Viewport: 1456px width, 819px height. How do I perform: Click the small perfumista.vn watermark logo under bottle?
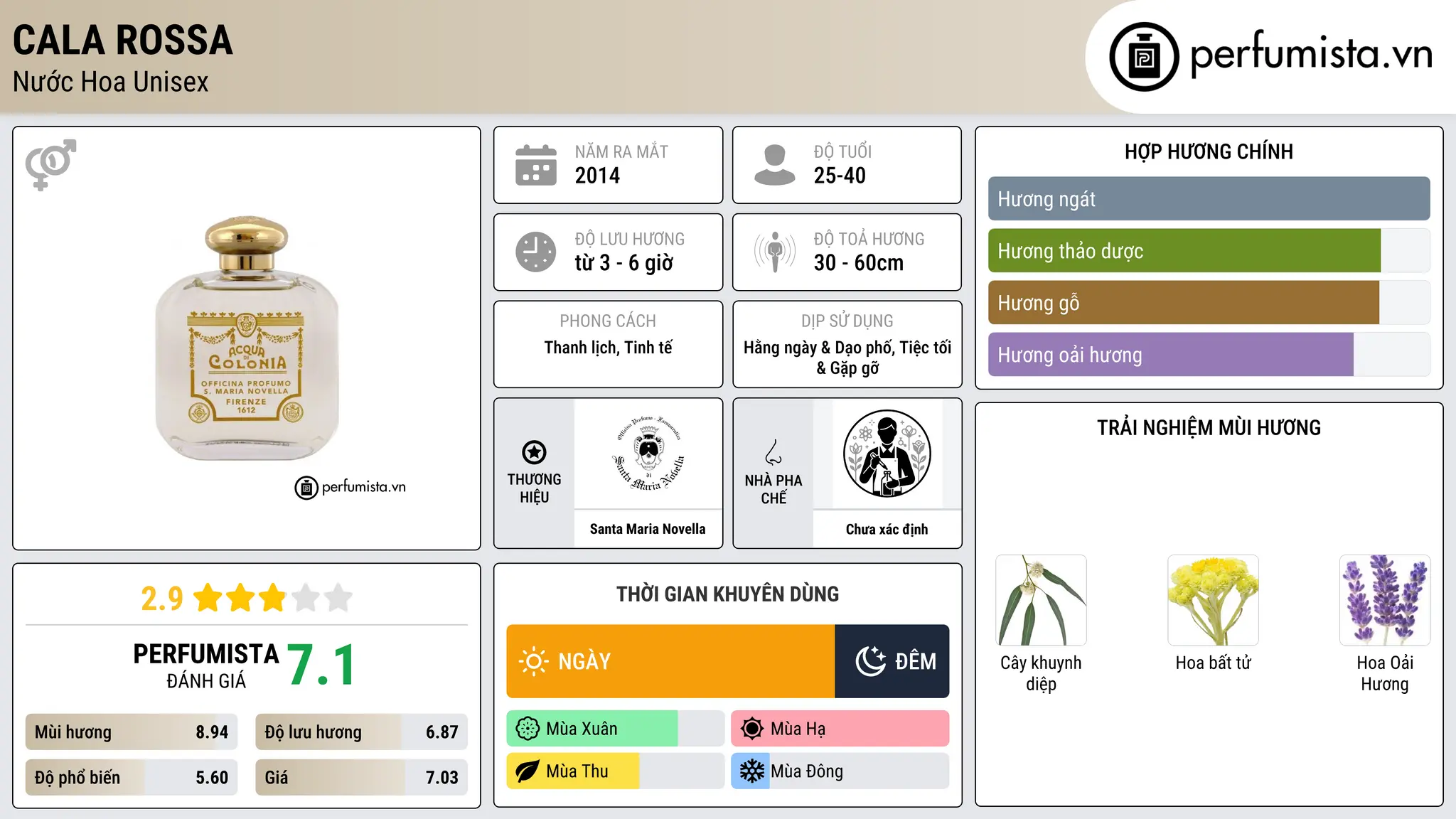coord(350,488)
